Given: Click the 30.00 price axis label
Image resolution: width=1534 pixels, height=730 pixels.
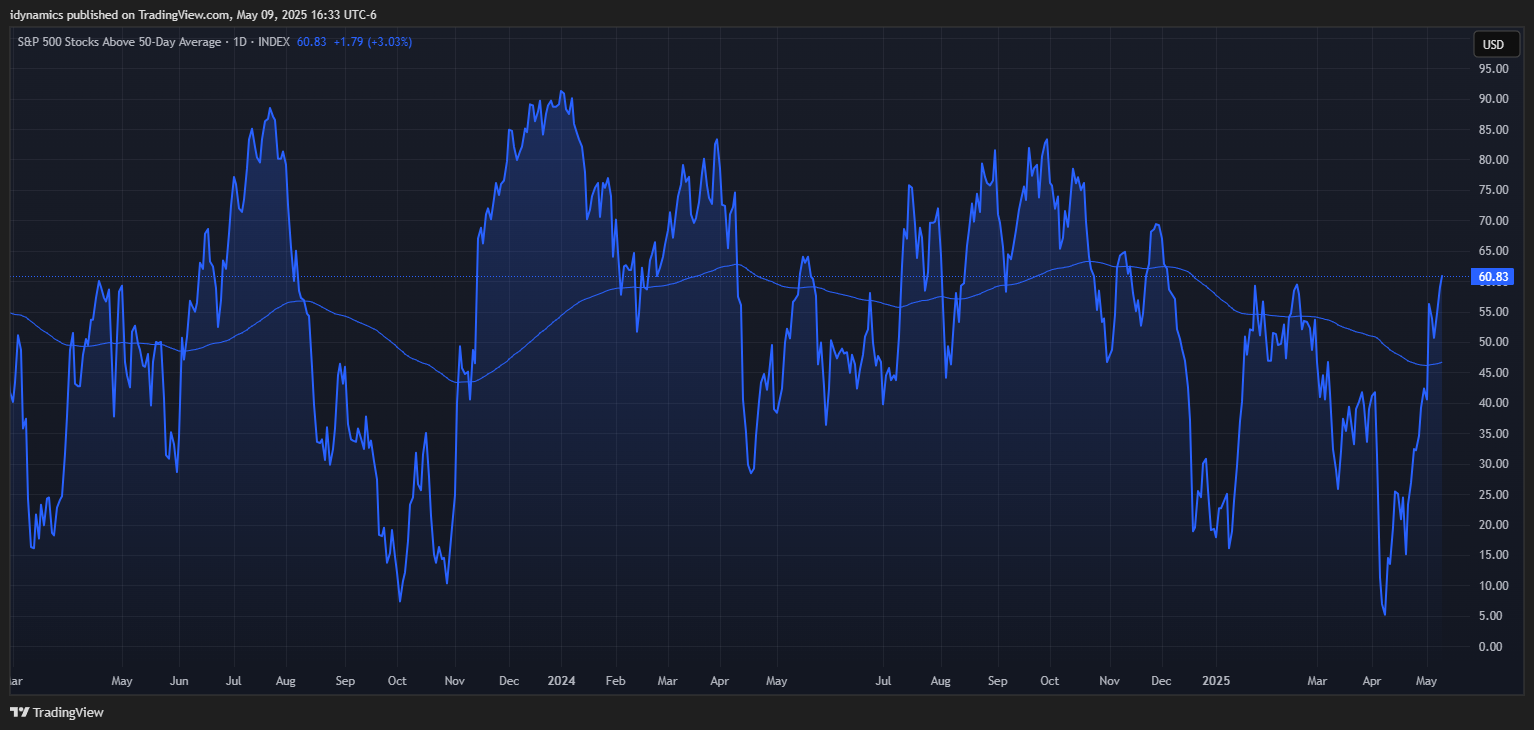Looking at the screenshot, I should coord(1493,464).
